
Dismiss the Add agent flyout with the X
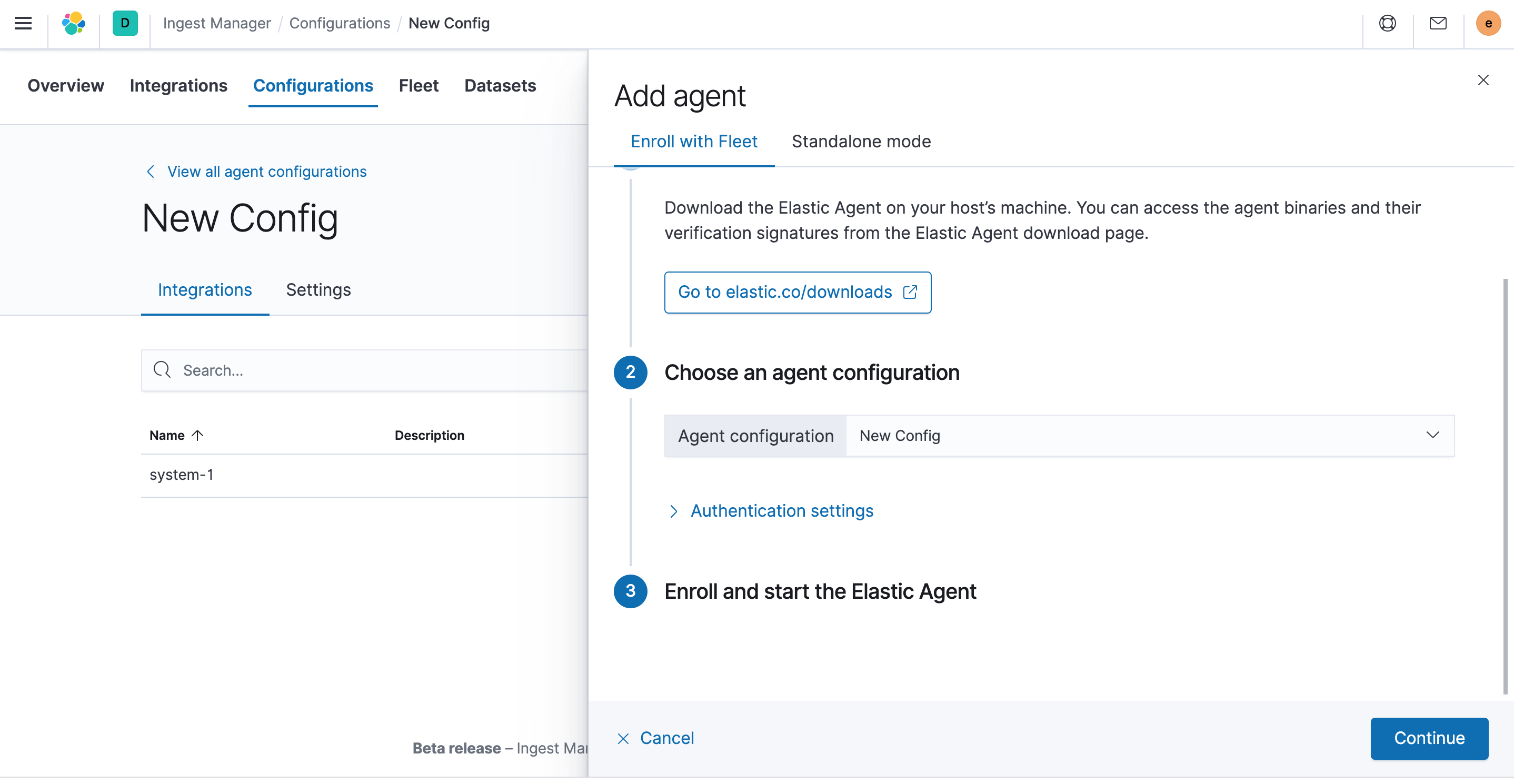[x=1483, y=80]
